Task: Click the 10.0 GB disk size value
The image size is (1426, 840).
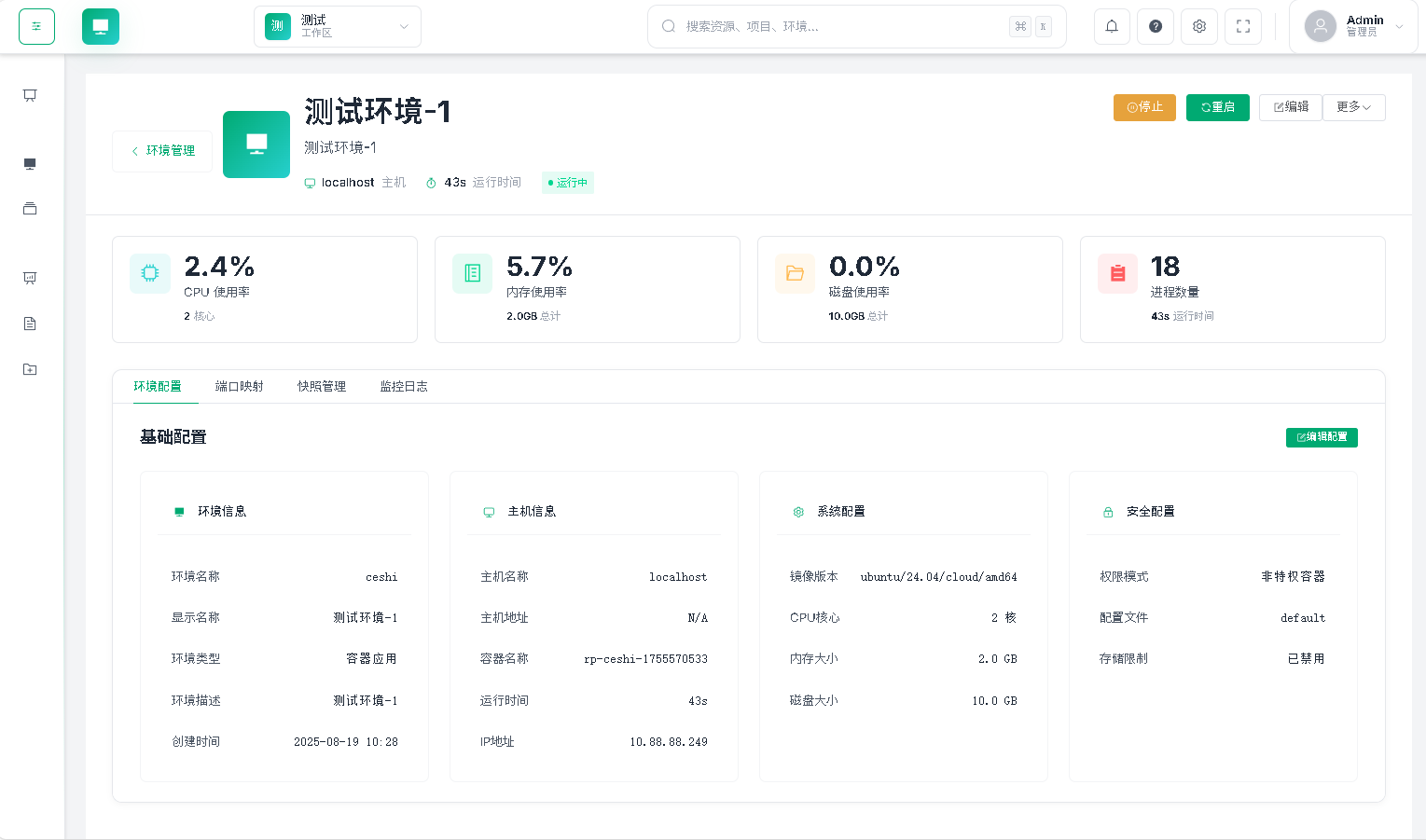Action: click(x=994, y=701)
